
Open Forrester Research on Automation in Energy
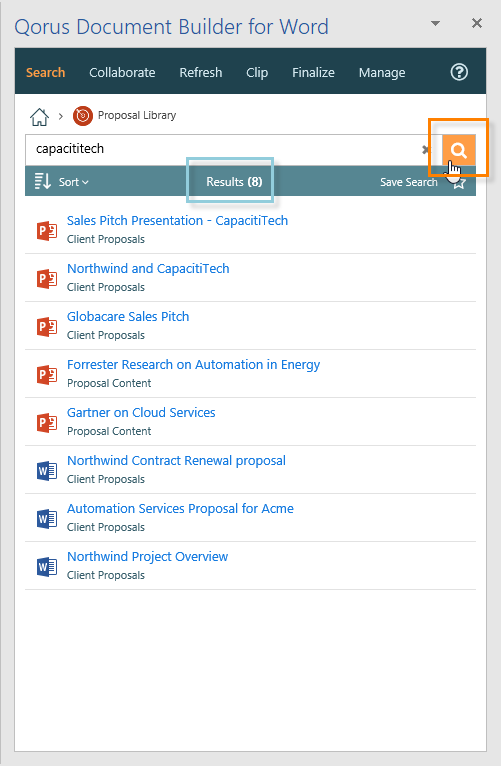[193, 365]
